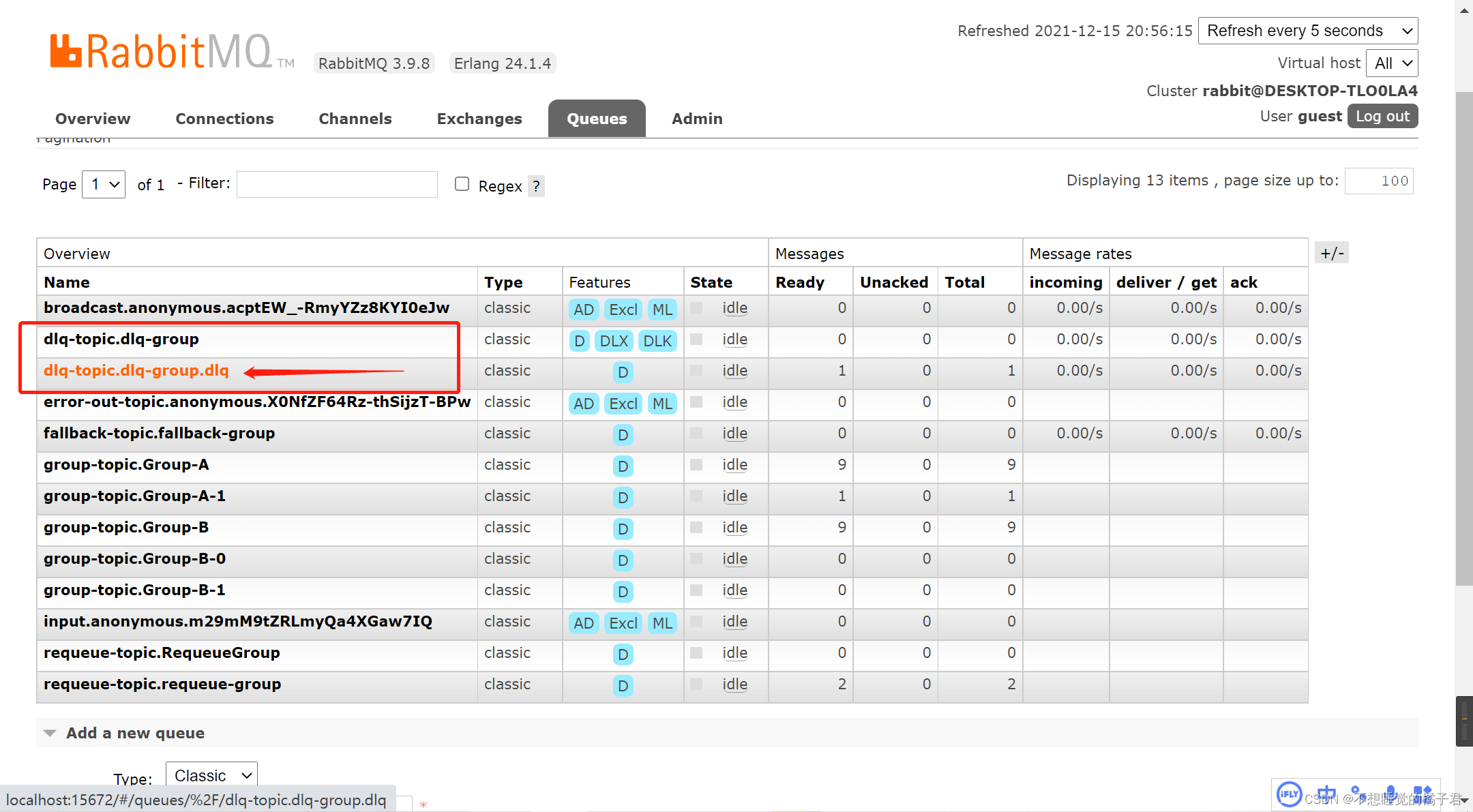Toggle table columns with +/- button
The height and width of the screenshot is (812, 1473).
point(1331,254)
